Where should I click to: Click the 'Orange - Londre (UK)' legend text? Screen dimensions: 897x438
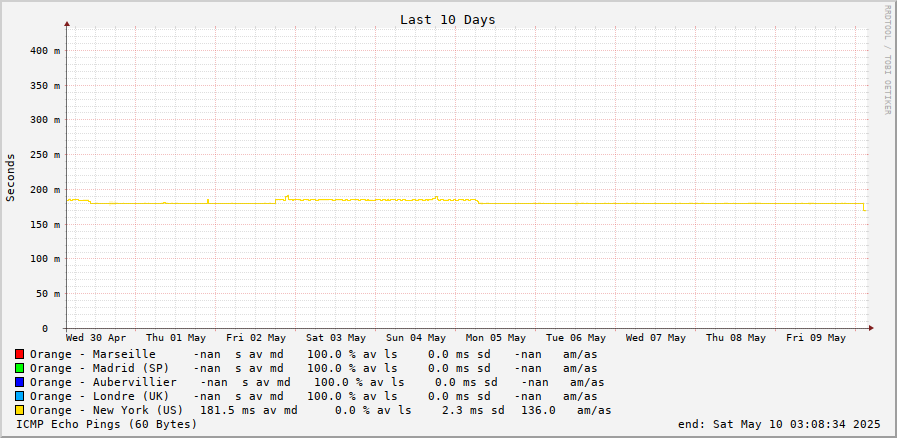100,396
